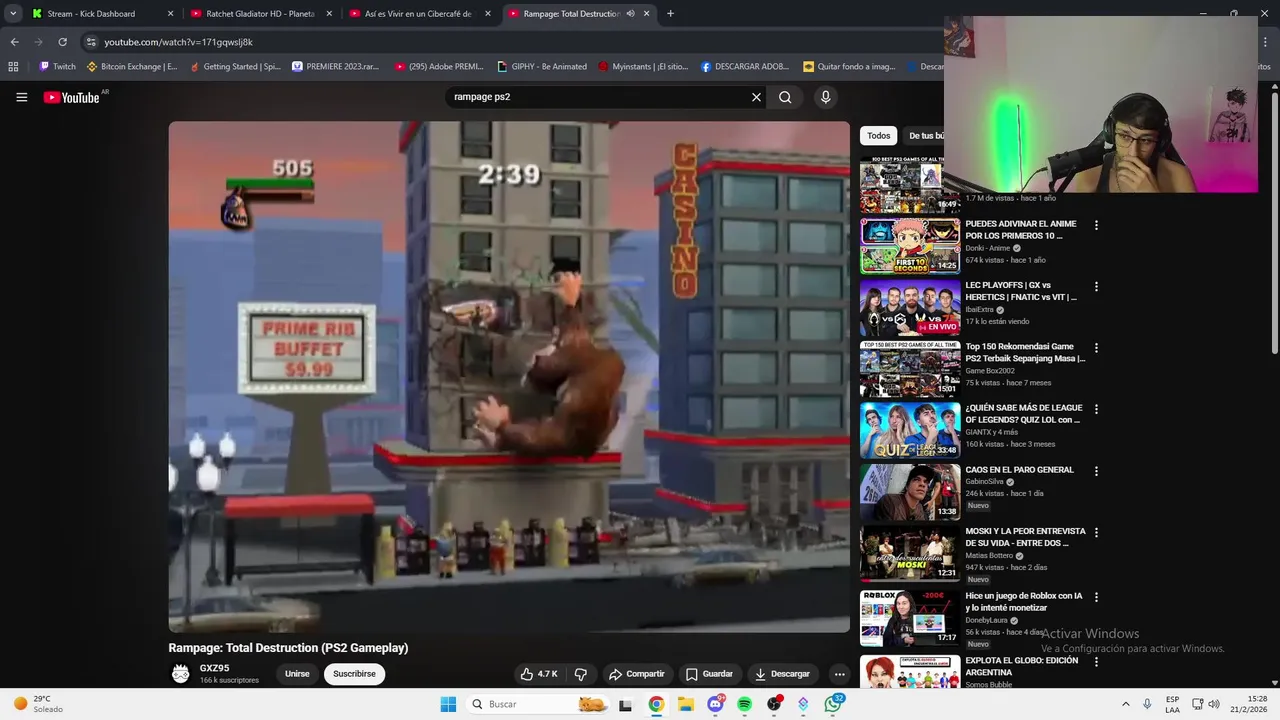Open 'PREMIERE 2023.rar' bookmark
1280x720 pixels.
click(x=335, y=67)
